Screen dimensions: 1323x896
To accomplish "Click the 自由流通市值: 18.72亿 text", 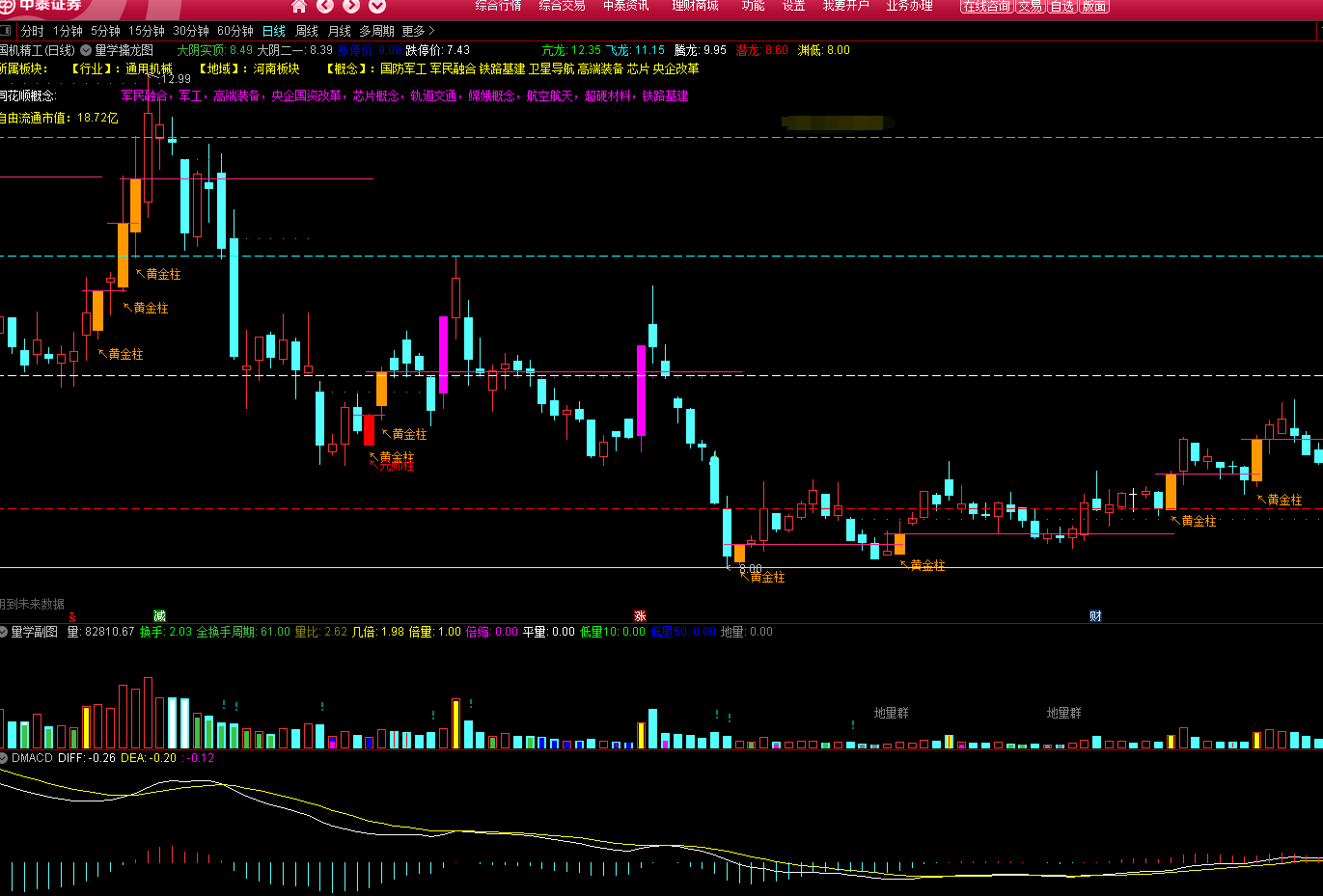I will click(59, 118).
